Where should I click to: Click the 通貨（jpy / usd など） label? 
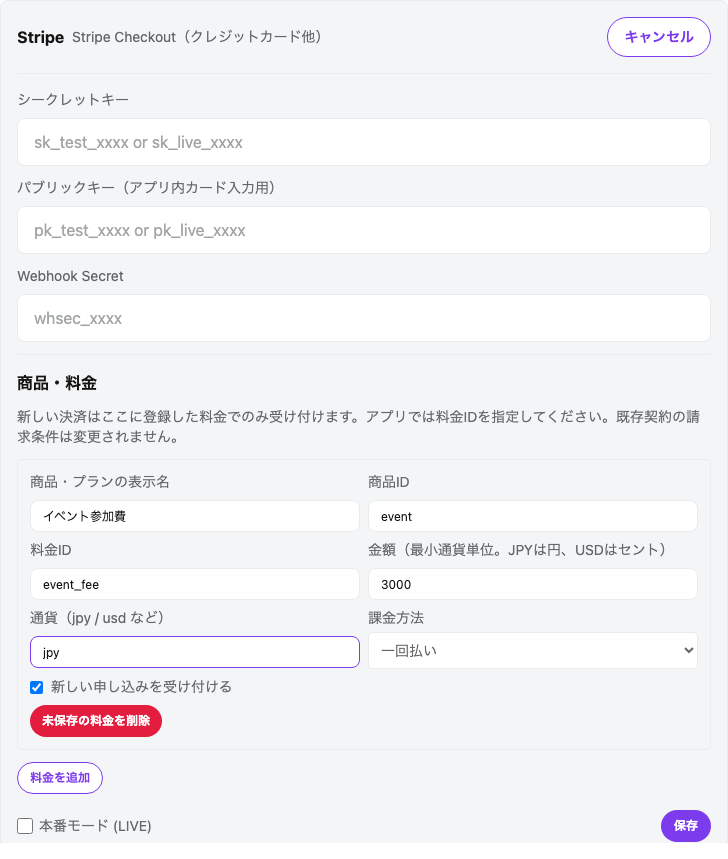click(x=97, y=618)
